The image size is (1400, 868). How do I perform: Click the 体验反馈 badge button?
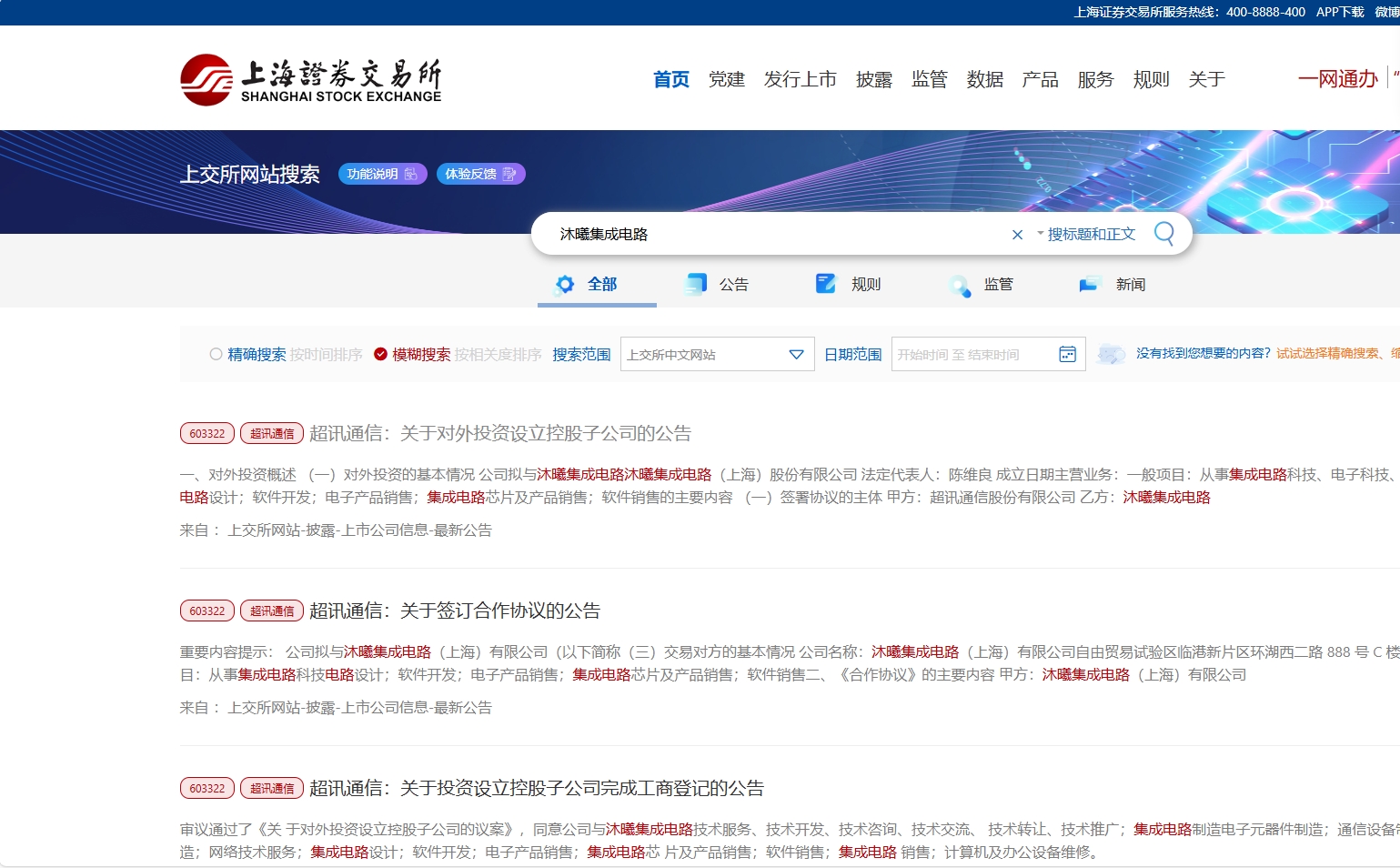(x=481, y=174)
